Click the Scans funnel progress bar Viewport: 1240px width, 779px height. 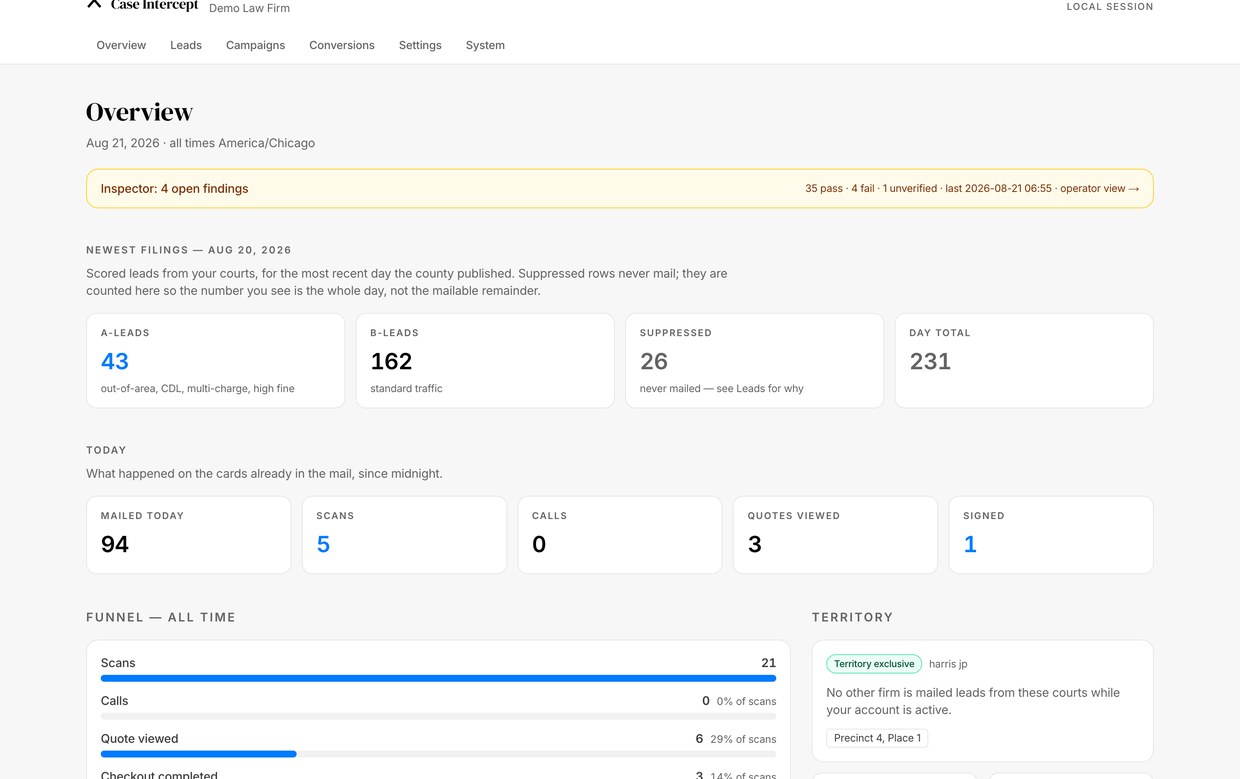[x=438, y=678]
